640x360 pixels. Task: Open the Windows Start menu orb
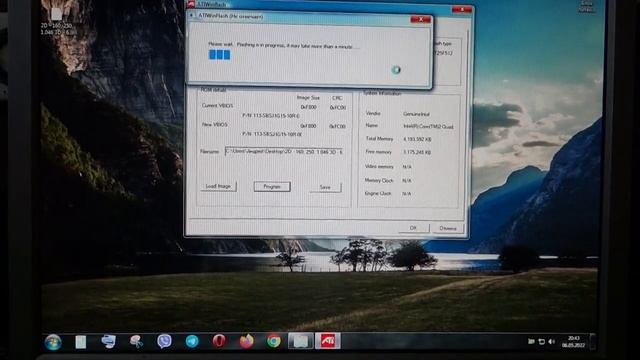[x=53, y=342]
